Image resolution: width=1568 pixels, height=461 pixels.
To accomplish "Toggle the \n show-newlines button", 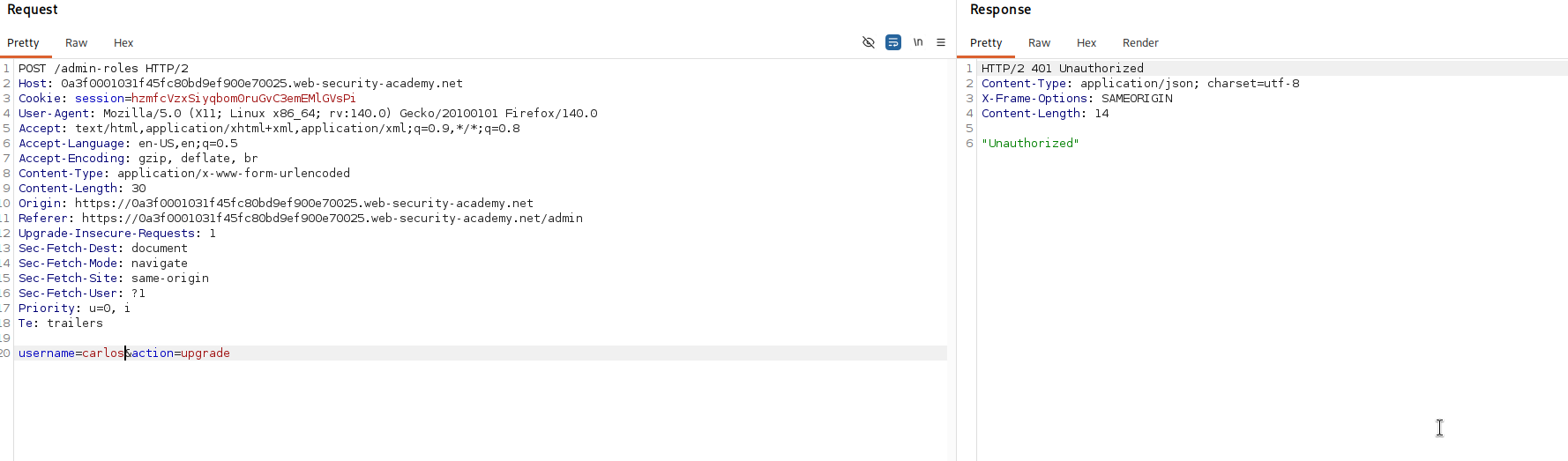I will pos(918,42).
